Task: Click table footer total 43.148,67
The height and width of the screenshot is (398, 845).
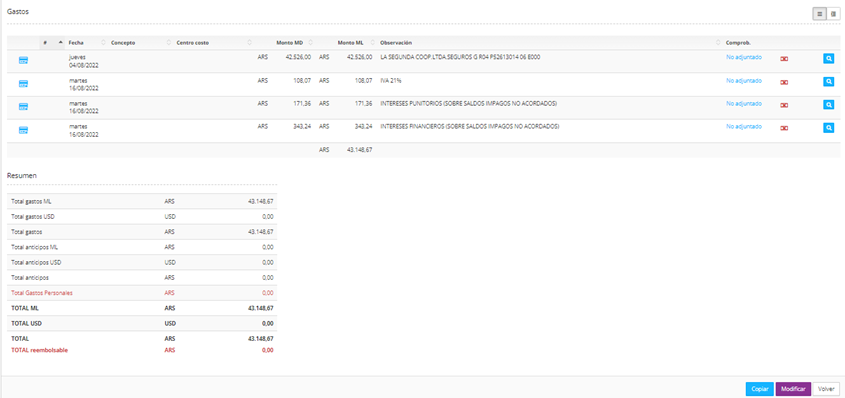Action: tap(359, 150)
